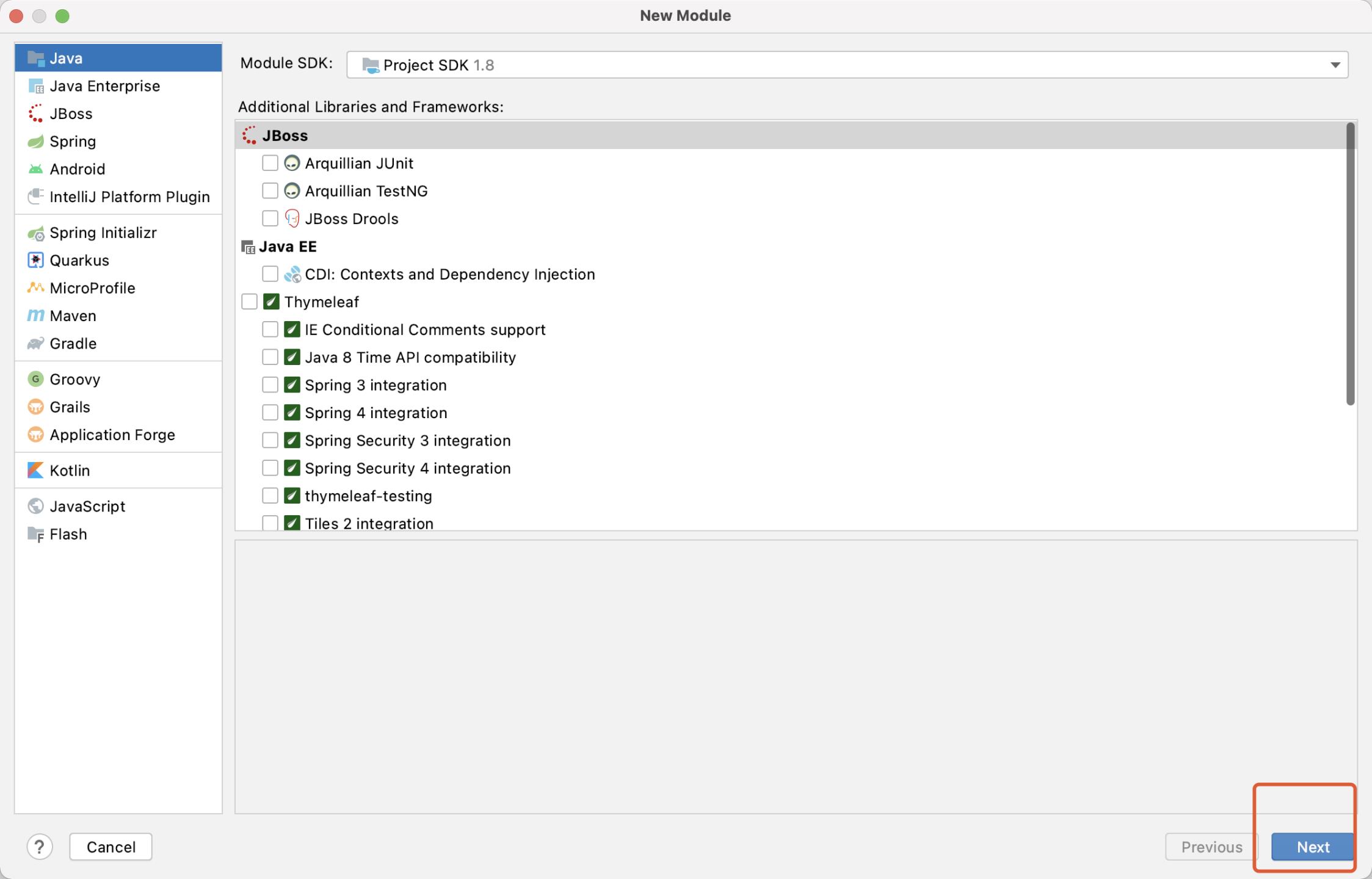
Task: Check Spring Security 3 integration box
Action: coord(270,440)
